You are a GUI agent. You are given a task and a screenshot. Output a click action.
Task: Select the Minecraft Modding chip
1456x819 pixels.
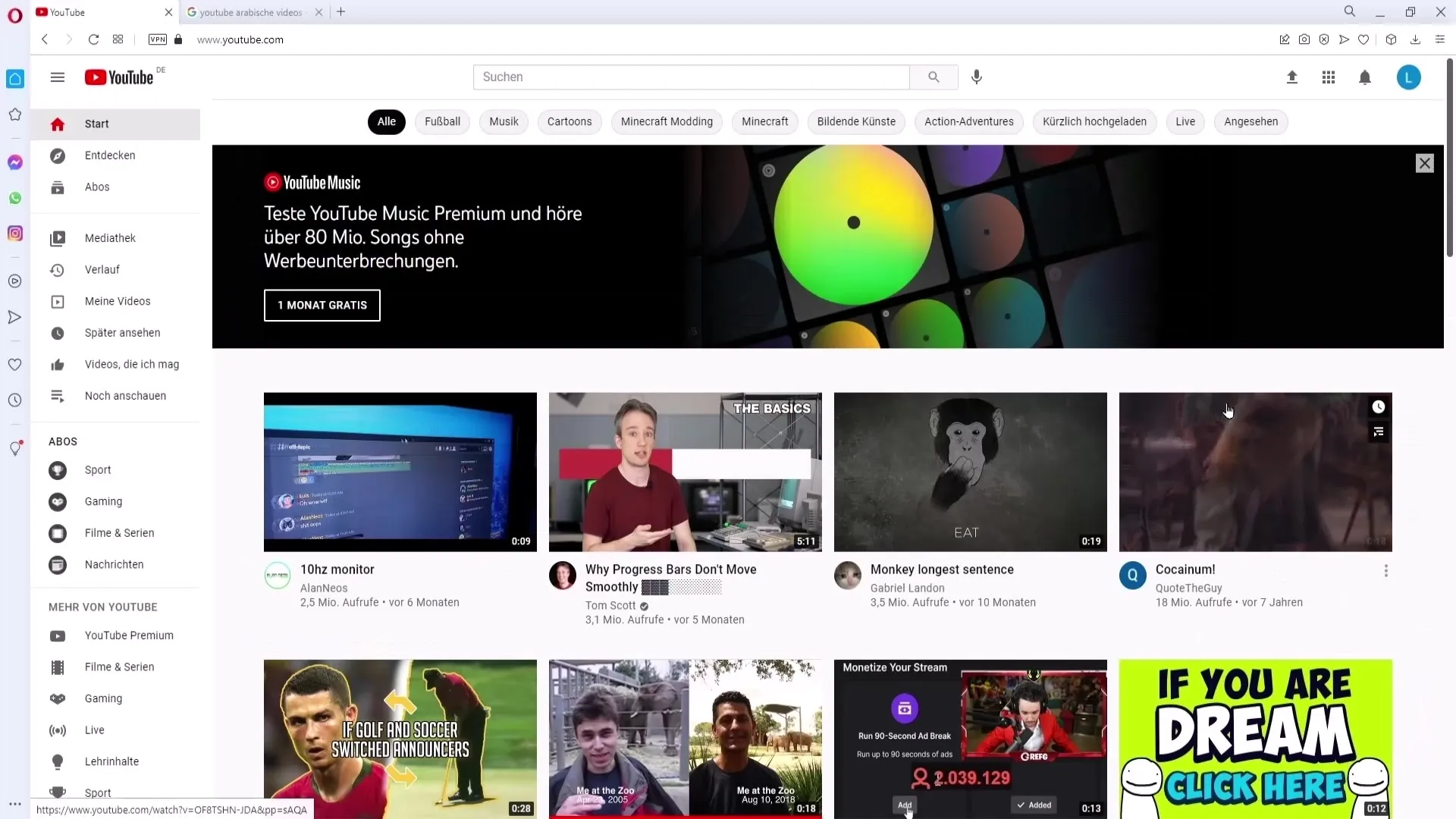[667, 122]
